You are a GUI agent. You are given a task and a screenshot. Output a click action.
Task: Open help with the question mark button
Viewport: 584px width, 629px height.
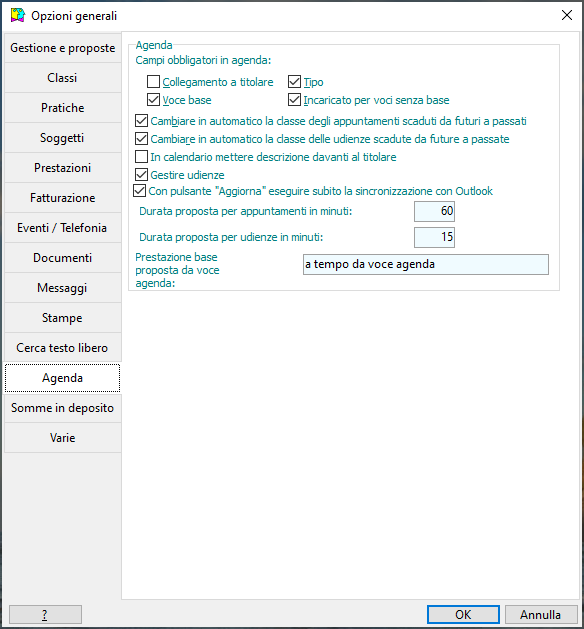(x=45, y=615)
